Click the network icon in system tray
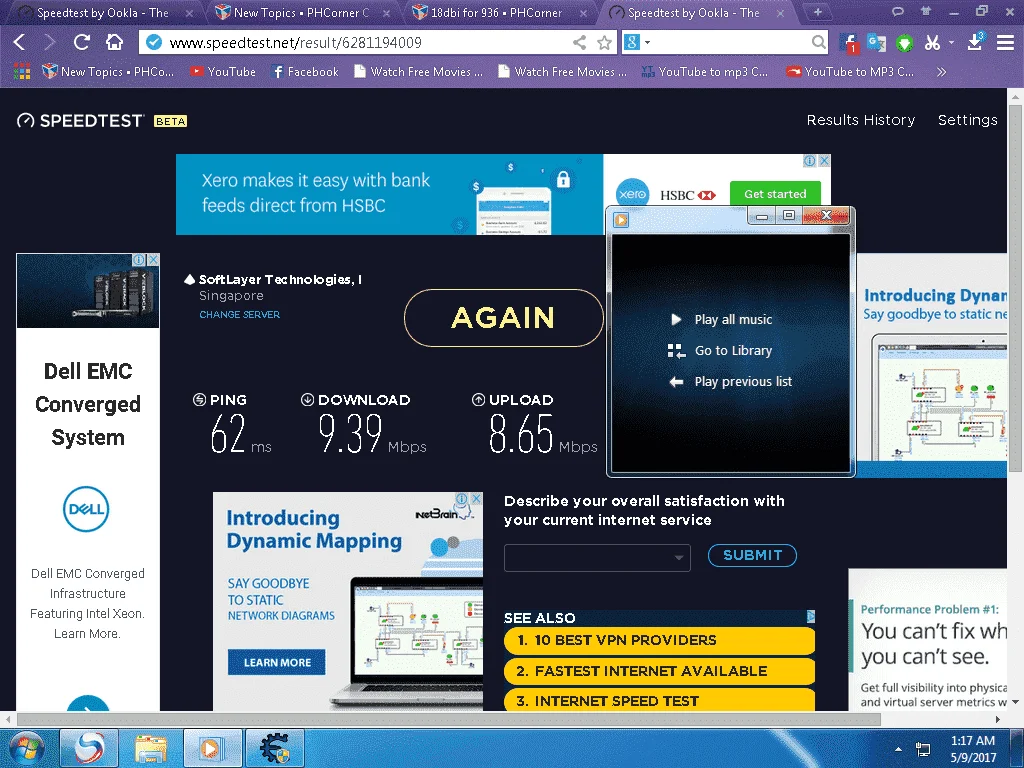This screenshot has width=1024, height=768. click(x=923, y=749)
